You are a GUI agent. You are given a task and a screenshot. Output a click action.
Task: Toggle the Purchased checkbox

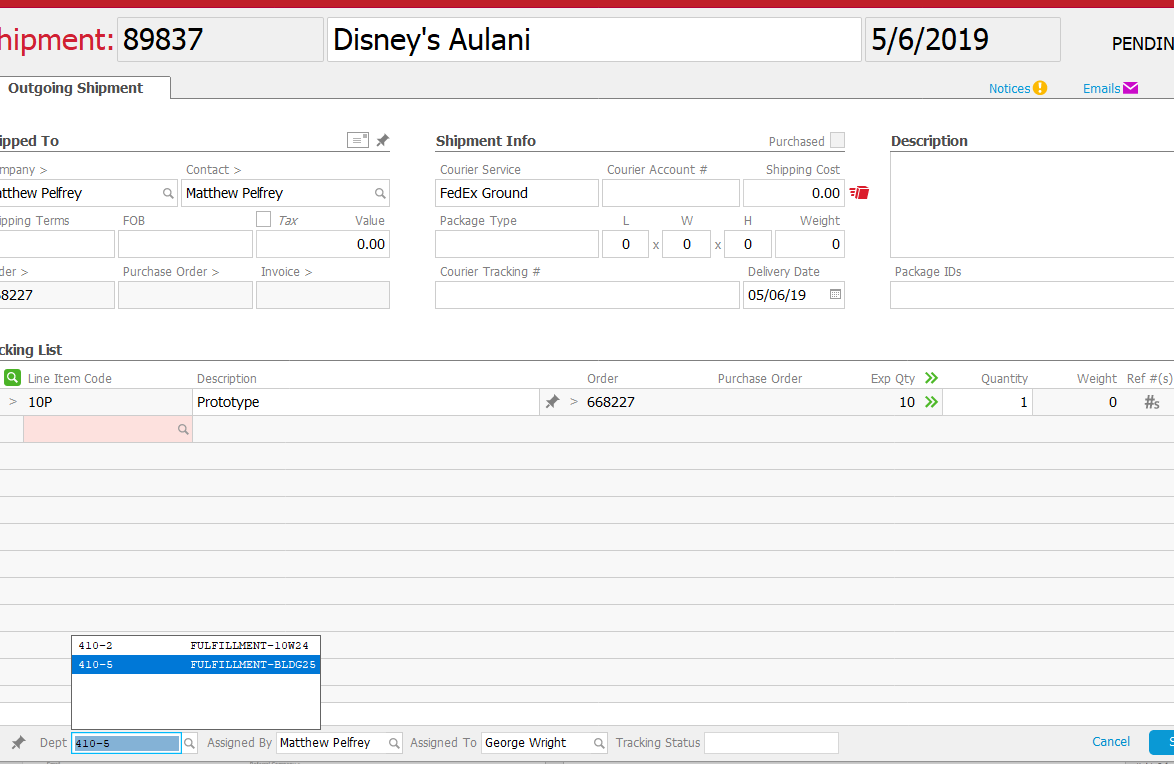pyautogui.click(x=837, y=140)
